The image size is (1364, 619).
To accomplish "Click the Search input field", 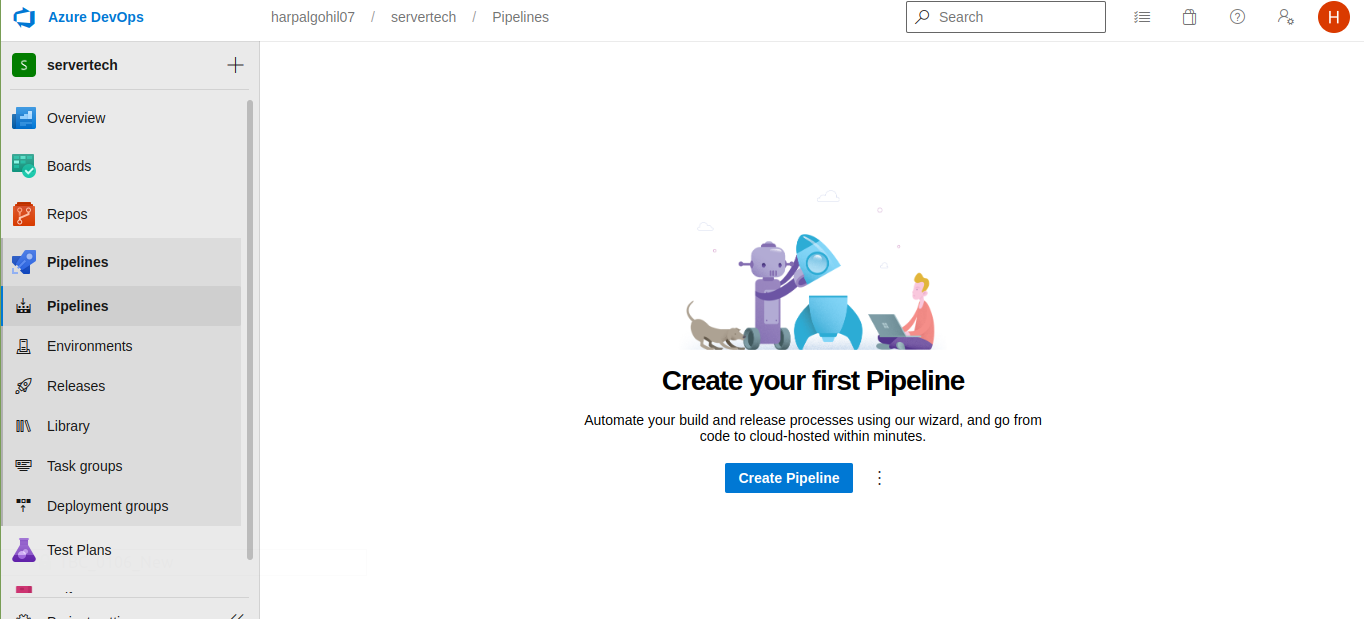I will click(x=1006, y=17).
